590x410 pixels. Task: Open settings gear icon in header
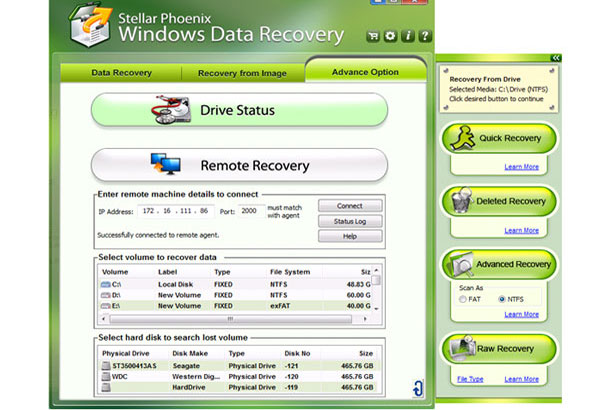(x=390, y=36)
